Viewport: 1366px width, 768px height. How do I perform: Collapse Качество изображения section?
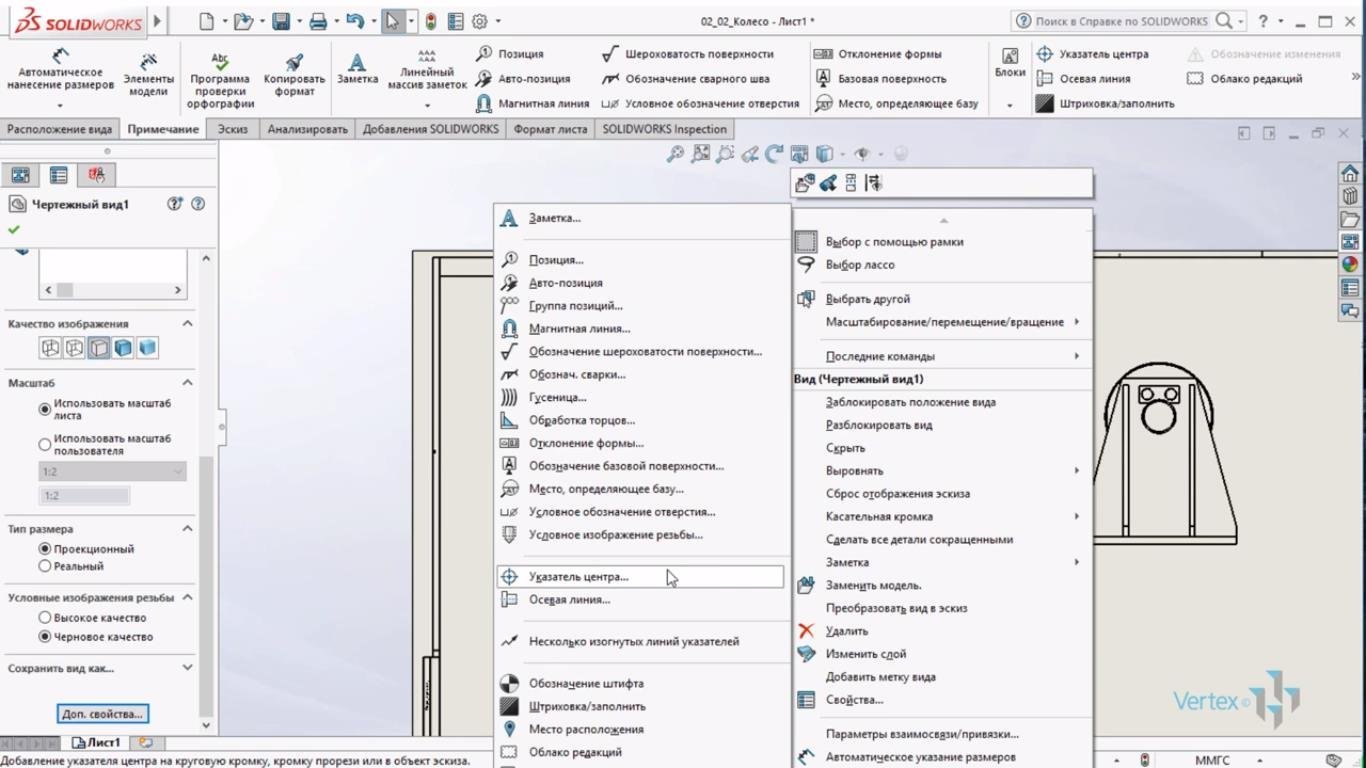pyautogui.click(x=187, y=324)
